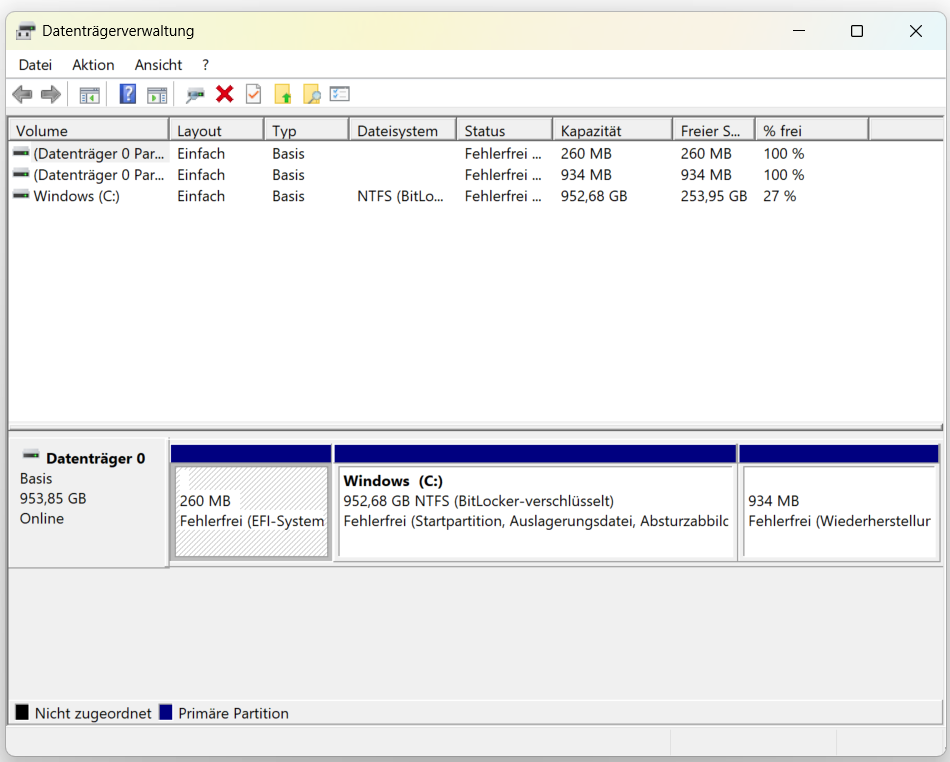Image resolution: width=950 pixels, height=762 pixels.
Task: Click the properties checkmark page icon
Action: [x=254, y=94]
